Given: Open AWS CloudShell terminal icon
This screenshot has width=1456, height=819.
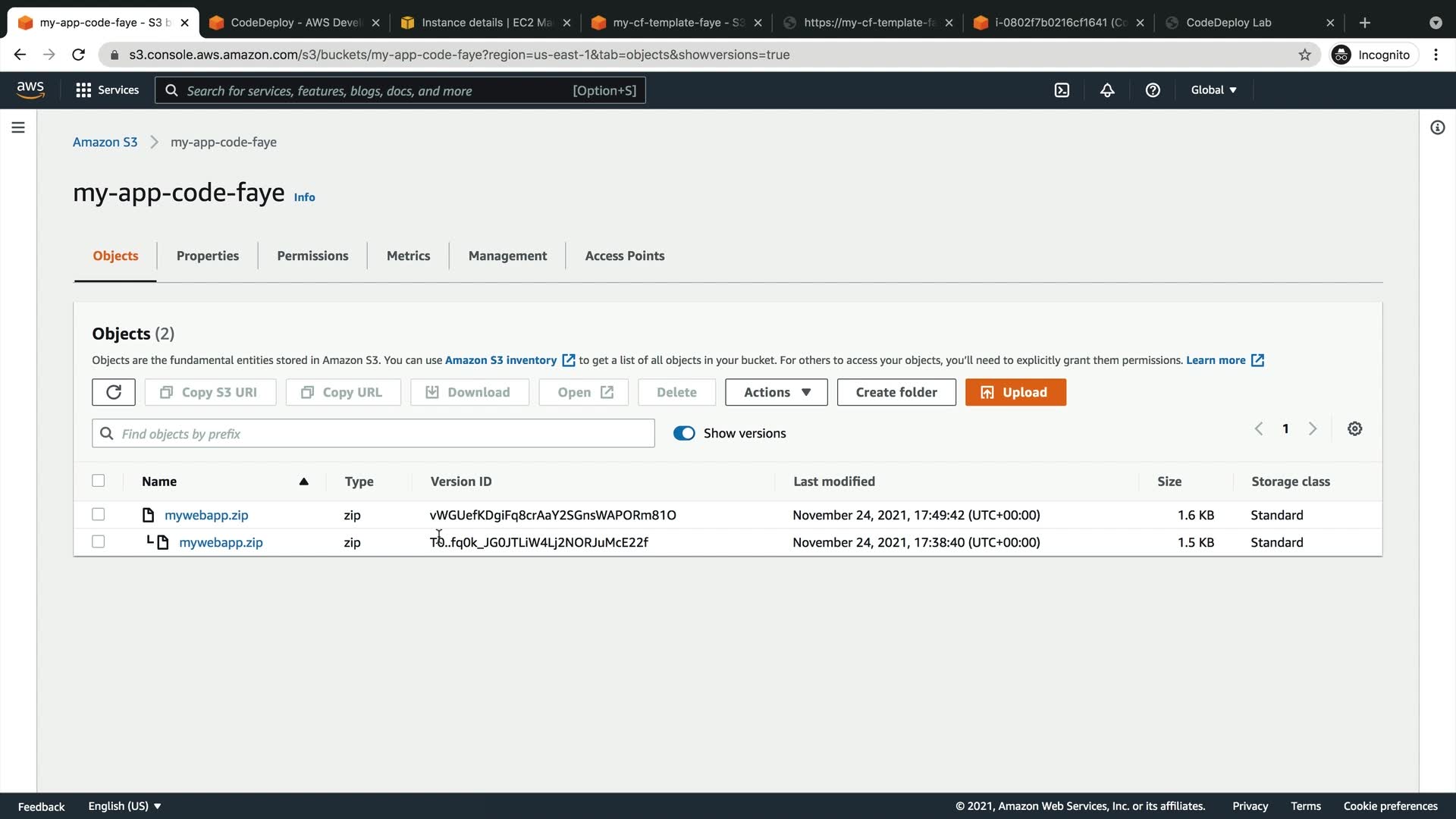Looking at the screenshot, I should tap(1062, 90).
